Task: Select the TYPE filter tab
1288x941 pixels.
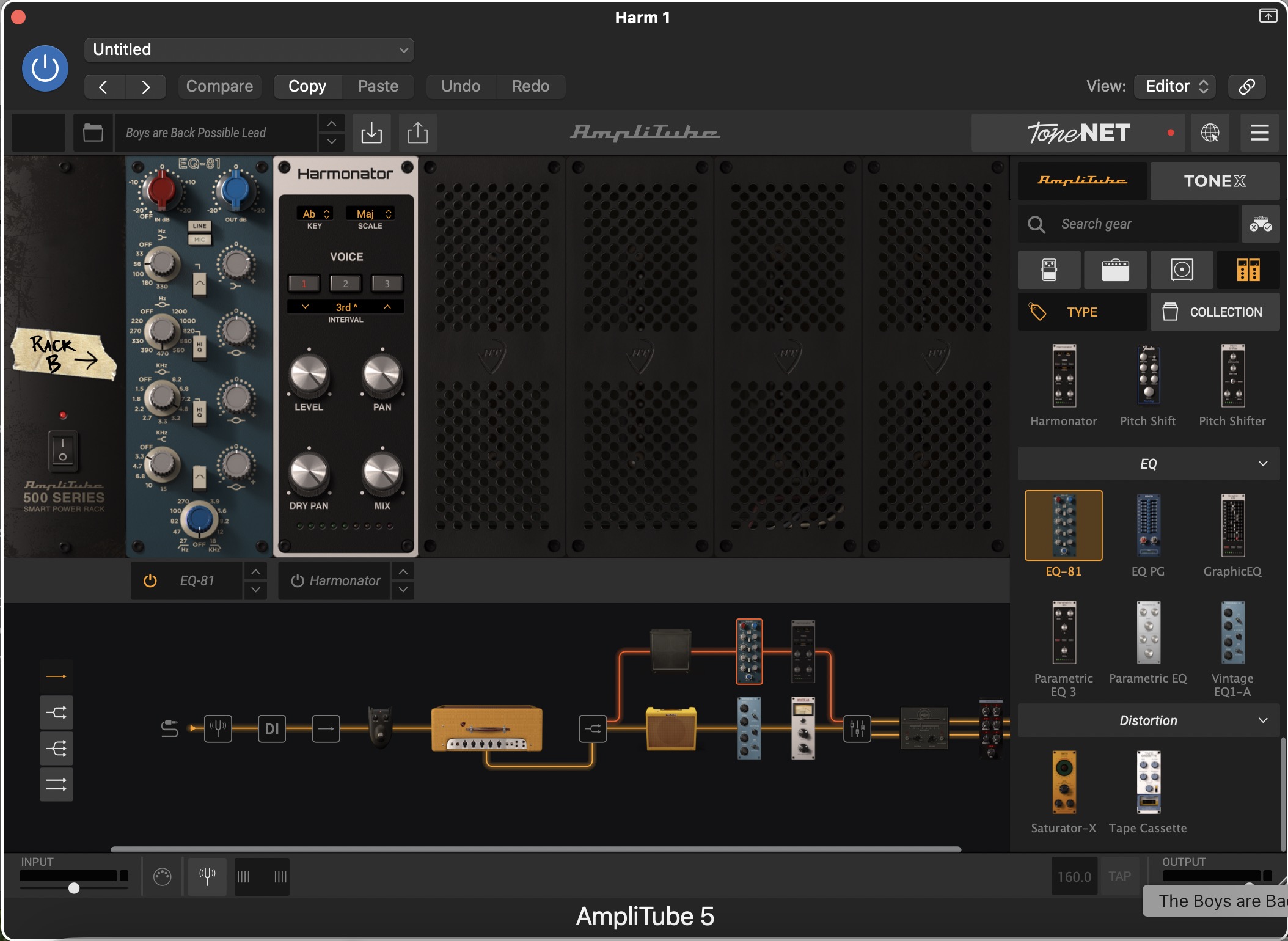Action: pyautogui.click(x=1082, y=312)
